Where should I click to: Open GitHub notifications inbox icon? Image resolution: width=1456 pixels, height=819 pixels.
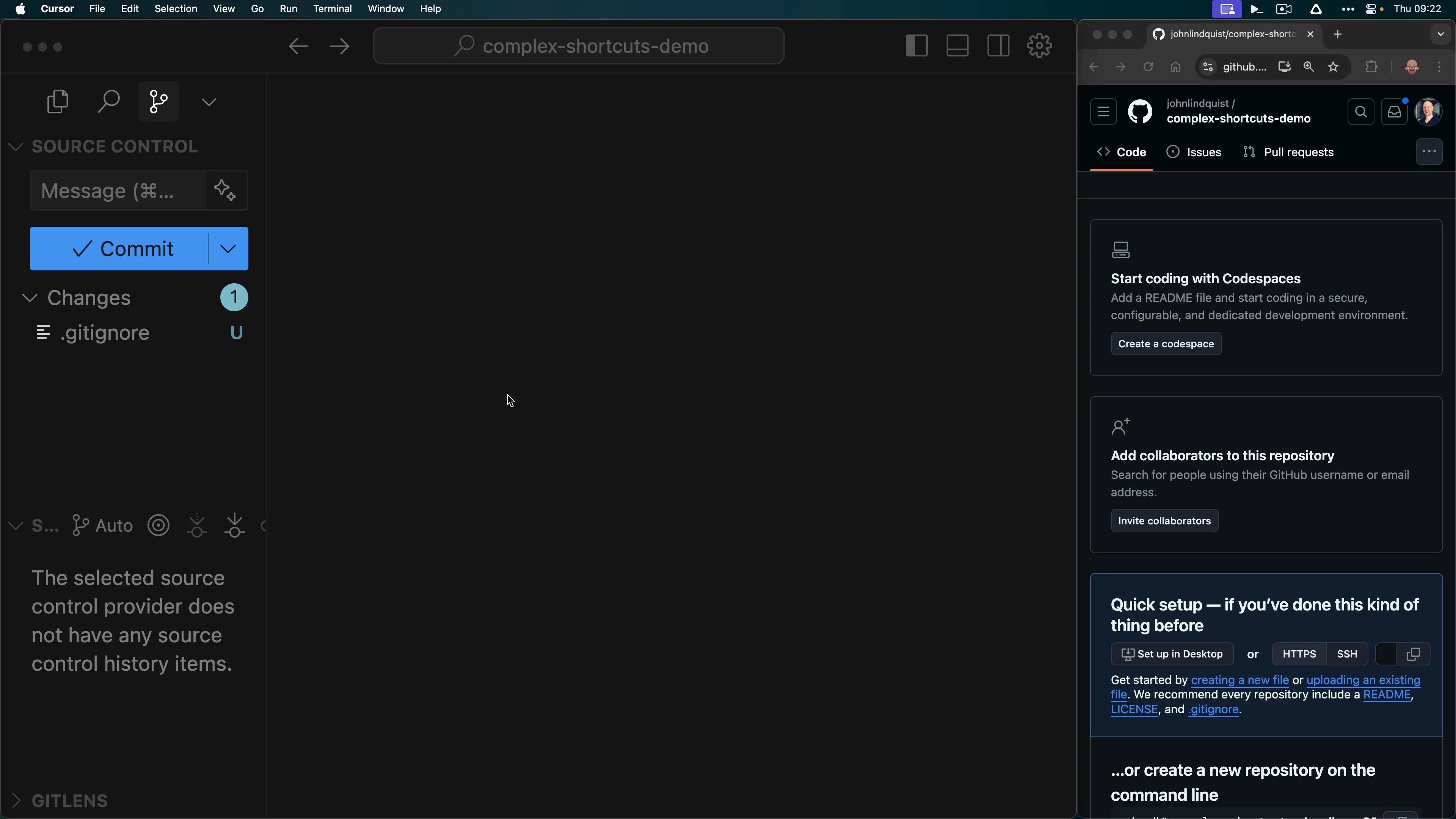1394,112
